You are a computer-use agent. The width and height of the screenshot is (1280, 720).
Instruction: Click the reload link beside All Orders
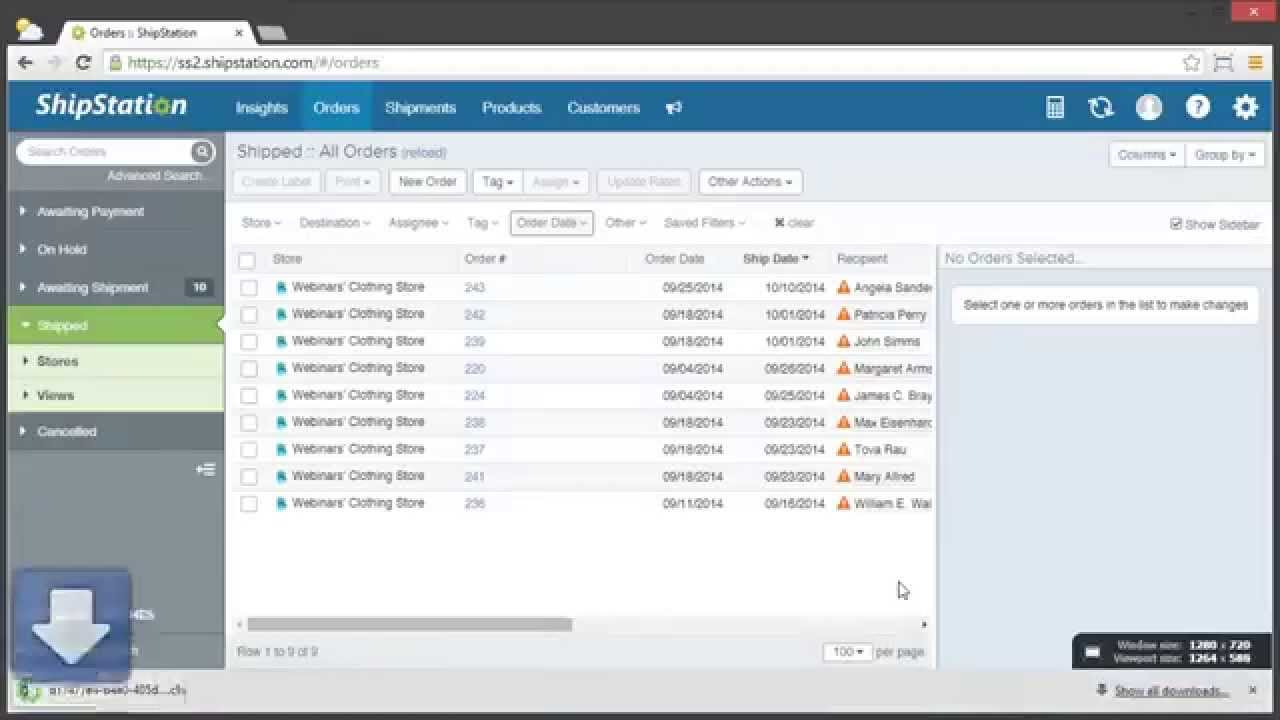424,153
